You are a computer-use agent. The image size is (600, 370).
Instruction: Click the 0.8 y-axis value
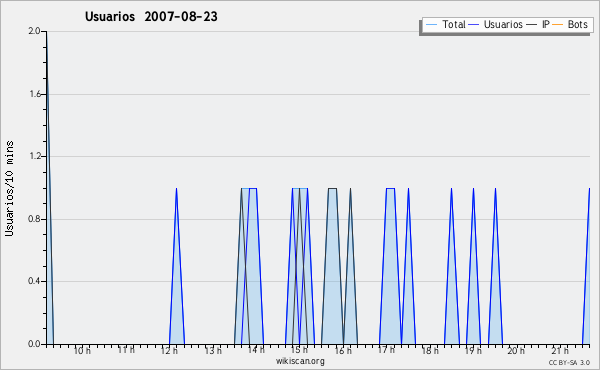pos(34,219)
